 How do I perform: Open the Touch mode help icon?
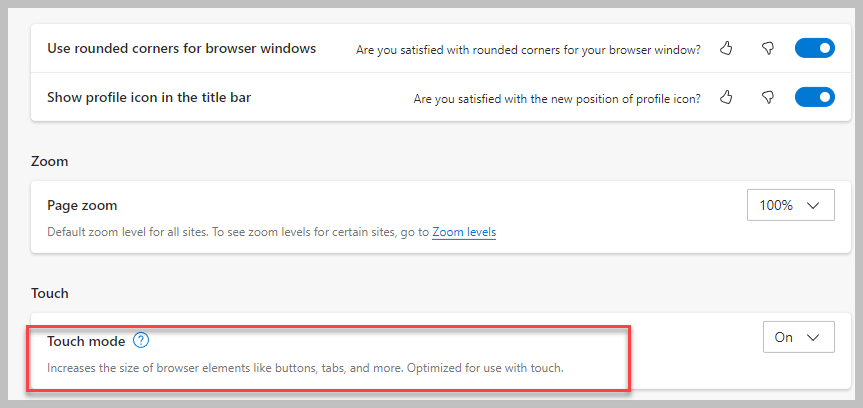pyautogui.click(x=141, y=340)
